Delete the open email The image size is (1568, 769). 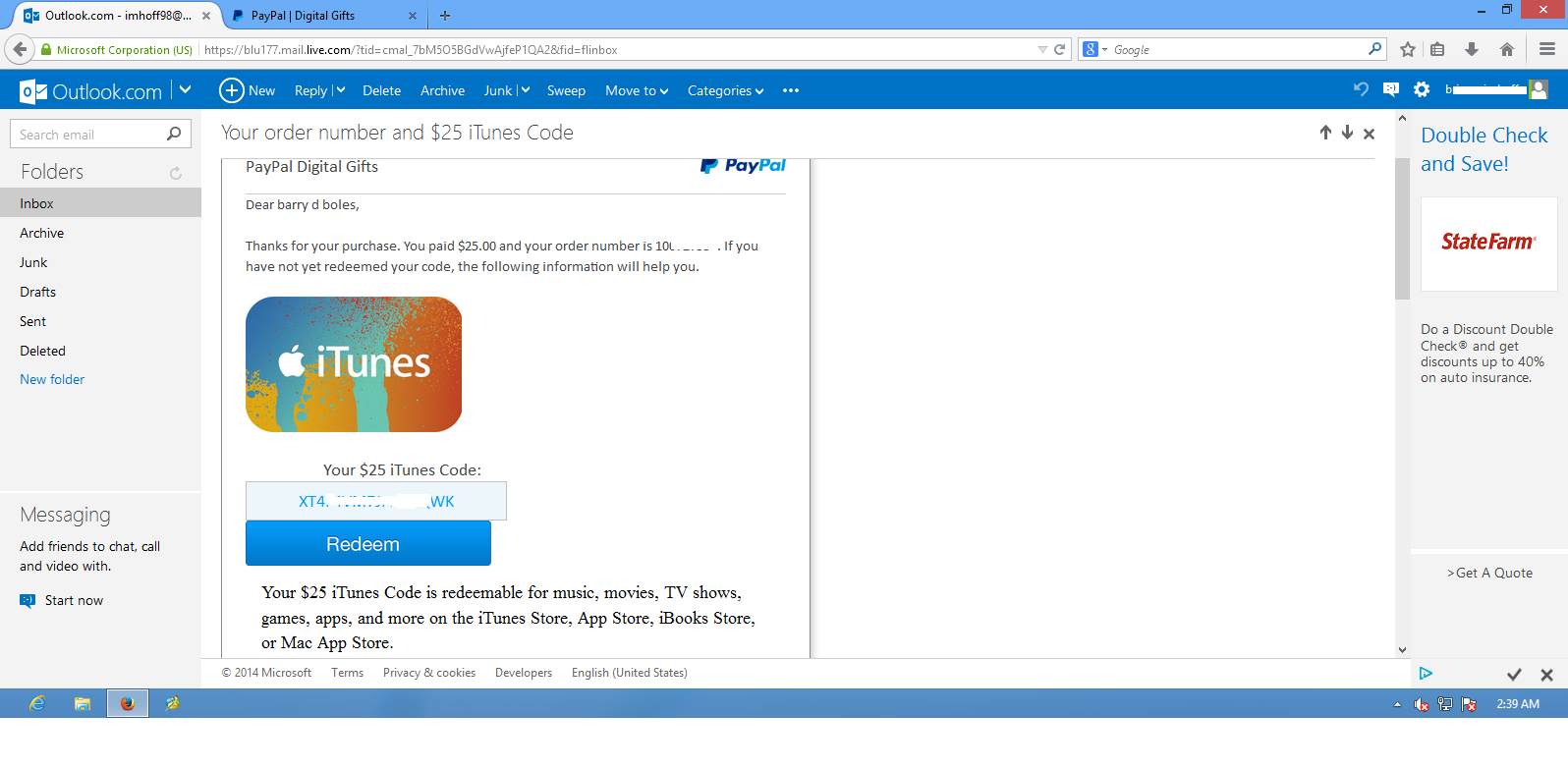point(381,90)
